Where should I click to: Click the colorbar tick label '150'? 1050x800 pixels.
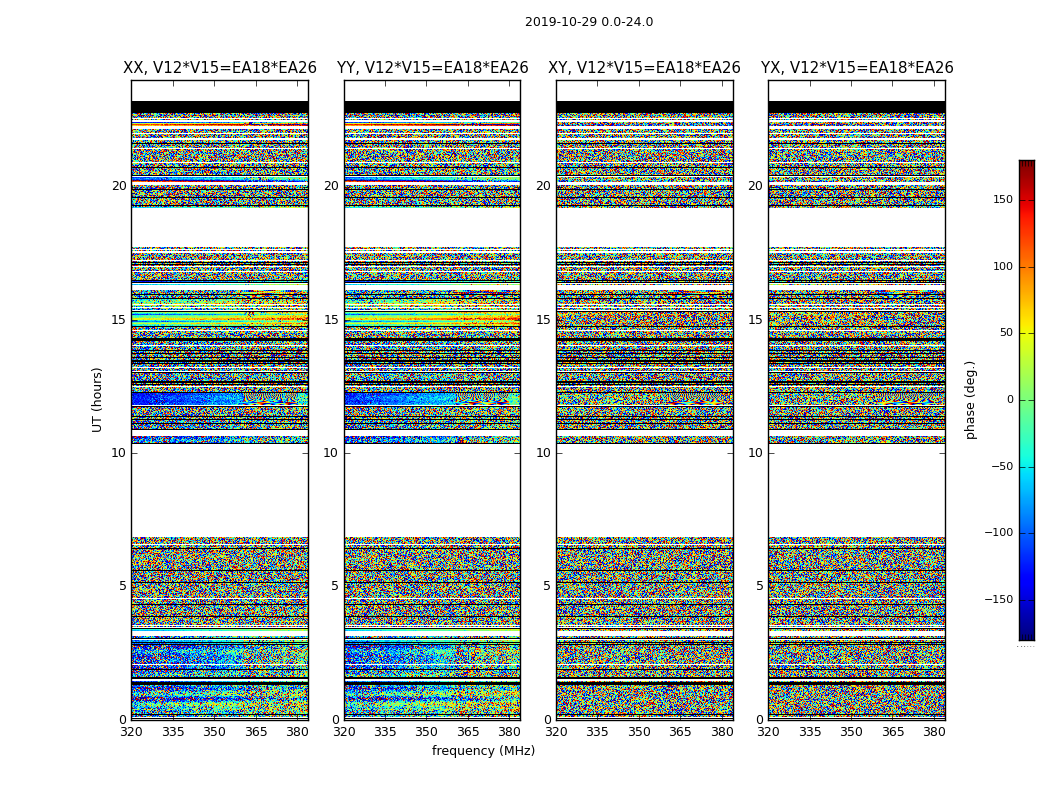(1003, 199)
